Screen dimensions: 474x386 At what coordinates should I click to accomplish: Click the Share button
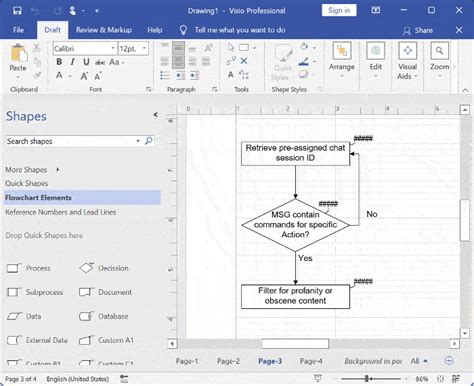[x=418, y=31]
